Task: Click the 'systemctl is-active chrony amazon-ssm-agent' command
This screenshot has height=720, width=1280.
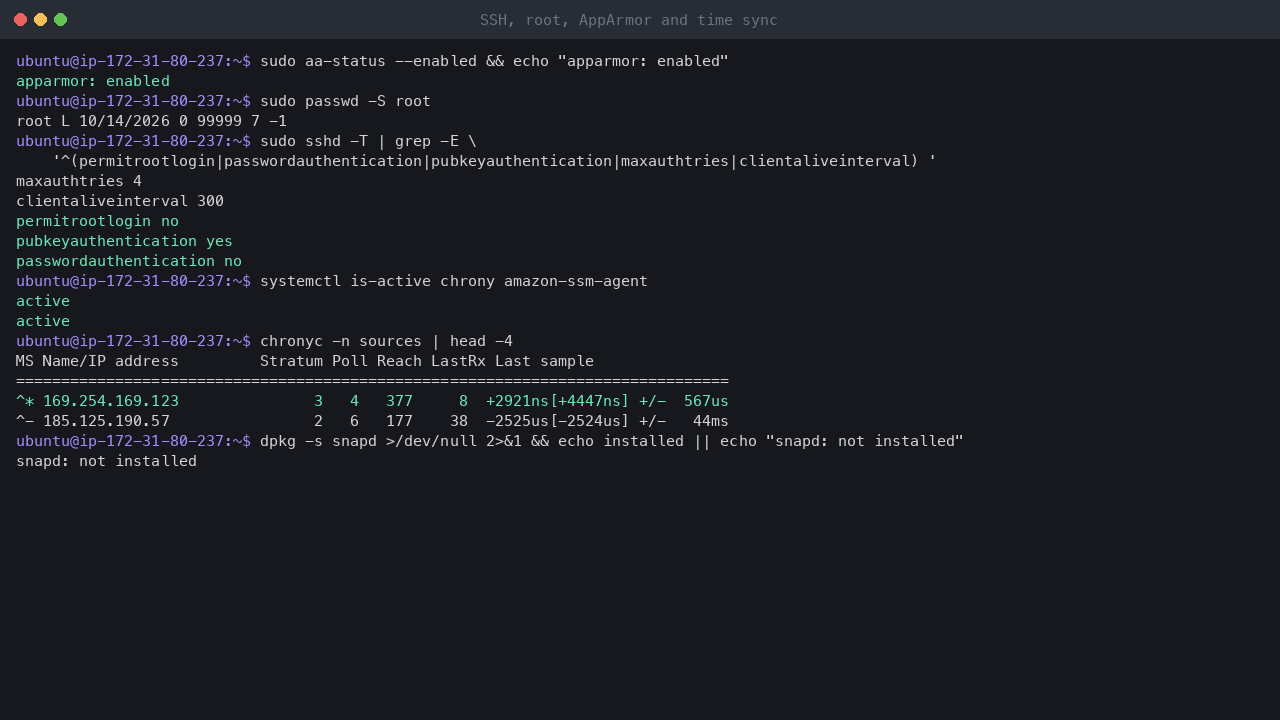Action: [454, 281]
